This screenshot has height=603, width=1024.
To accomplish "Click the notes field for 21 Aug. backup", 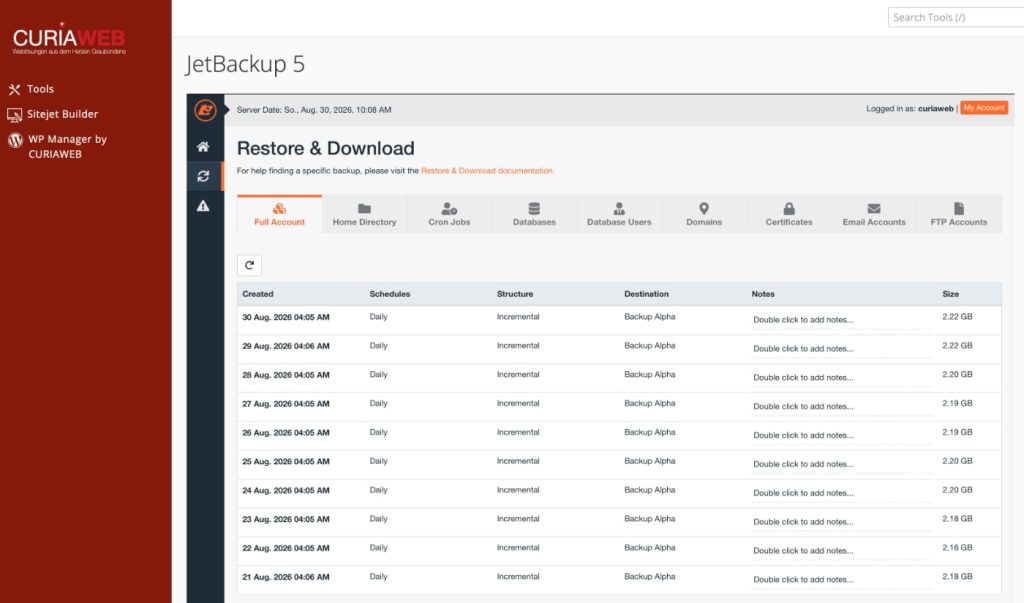I will pyautogui.click(x=842, y=579).
